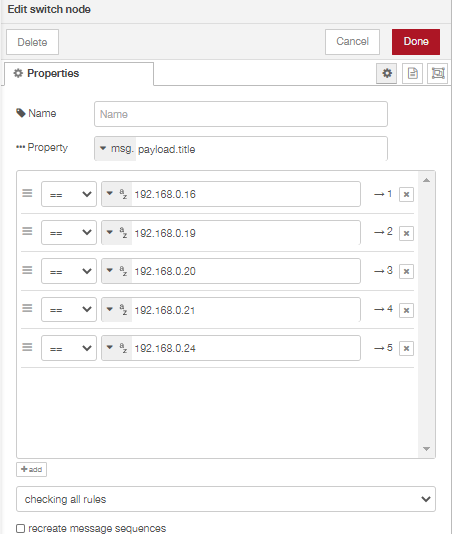
Task: Open value type selector for 192.168.0.19
Action: (116, 233)
